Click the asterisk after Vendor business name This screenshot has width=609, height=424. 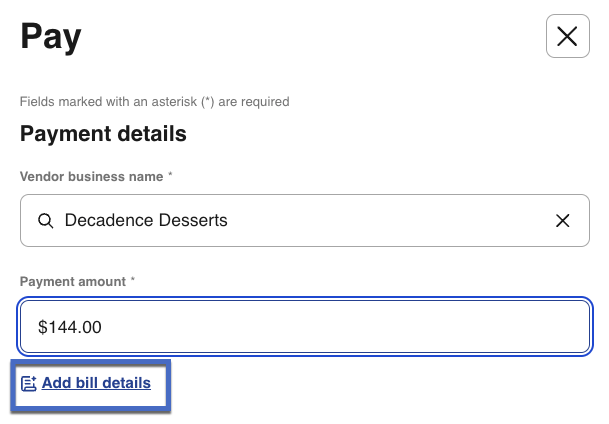(x=170, y=176)
